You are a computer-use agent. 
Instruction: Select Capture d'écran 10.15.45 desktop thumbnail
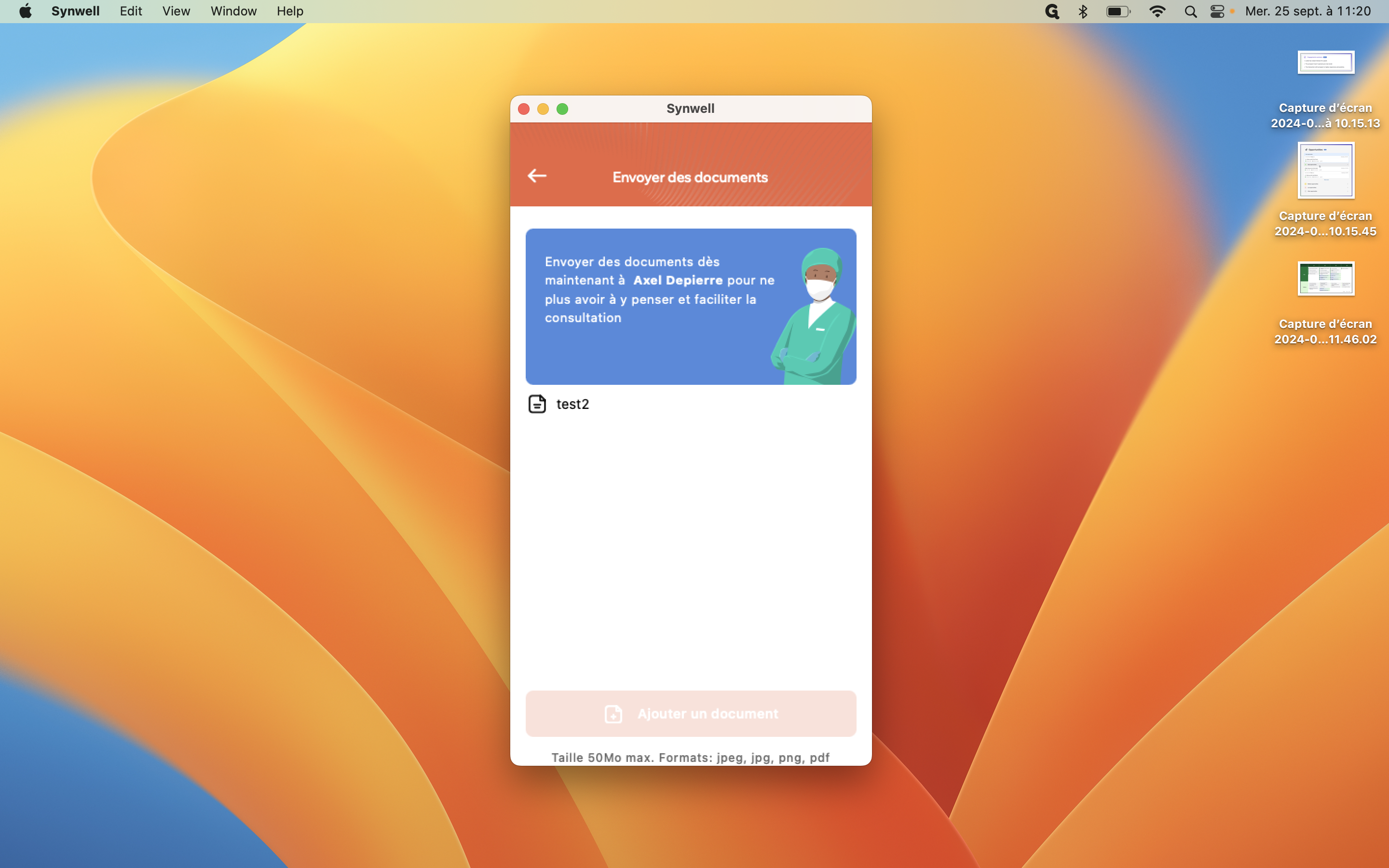pyautogui.click(x=1325, y=171)
